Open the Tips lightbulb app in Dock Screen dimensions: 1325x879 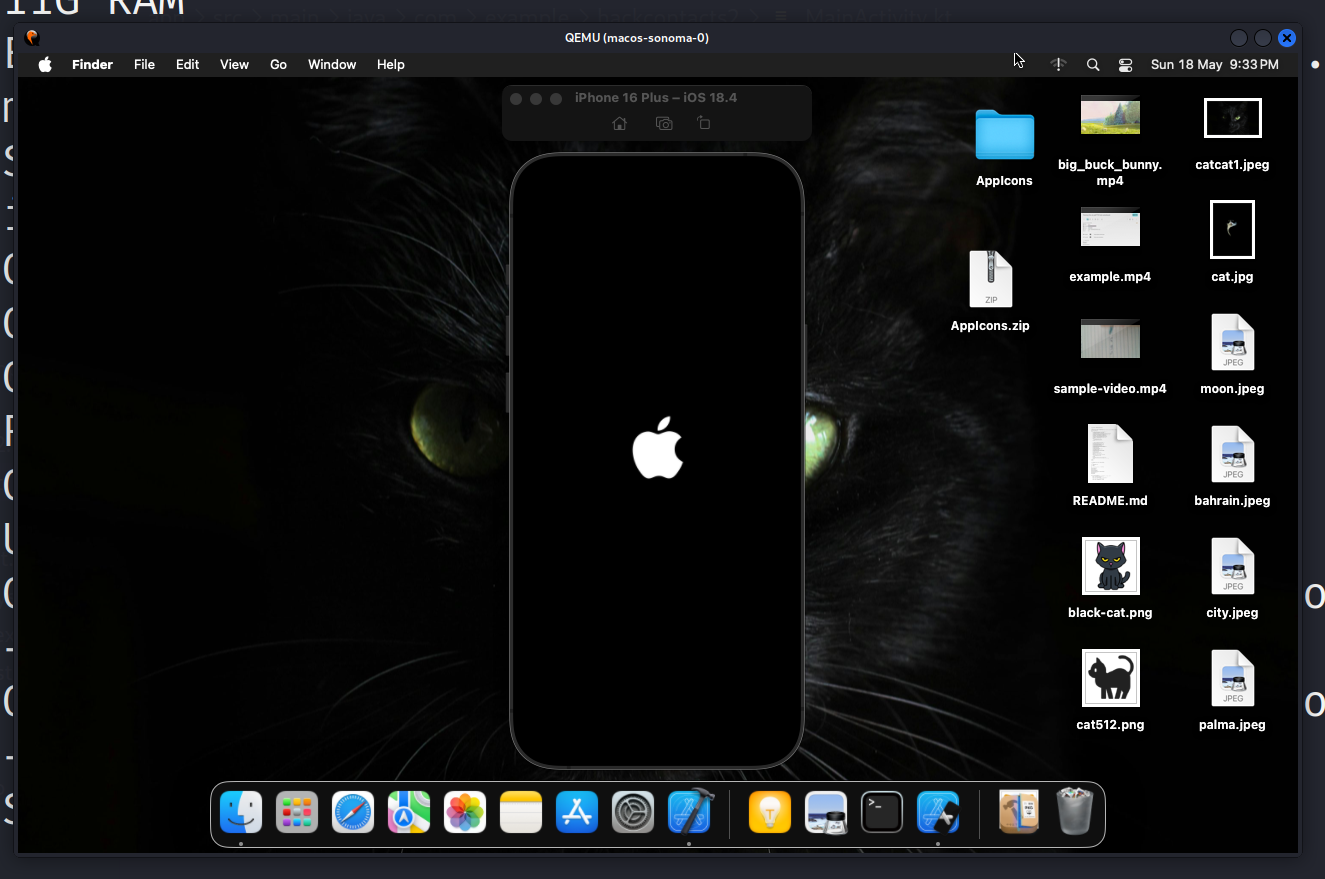[x=770, y=812]
